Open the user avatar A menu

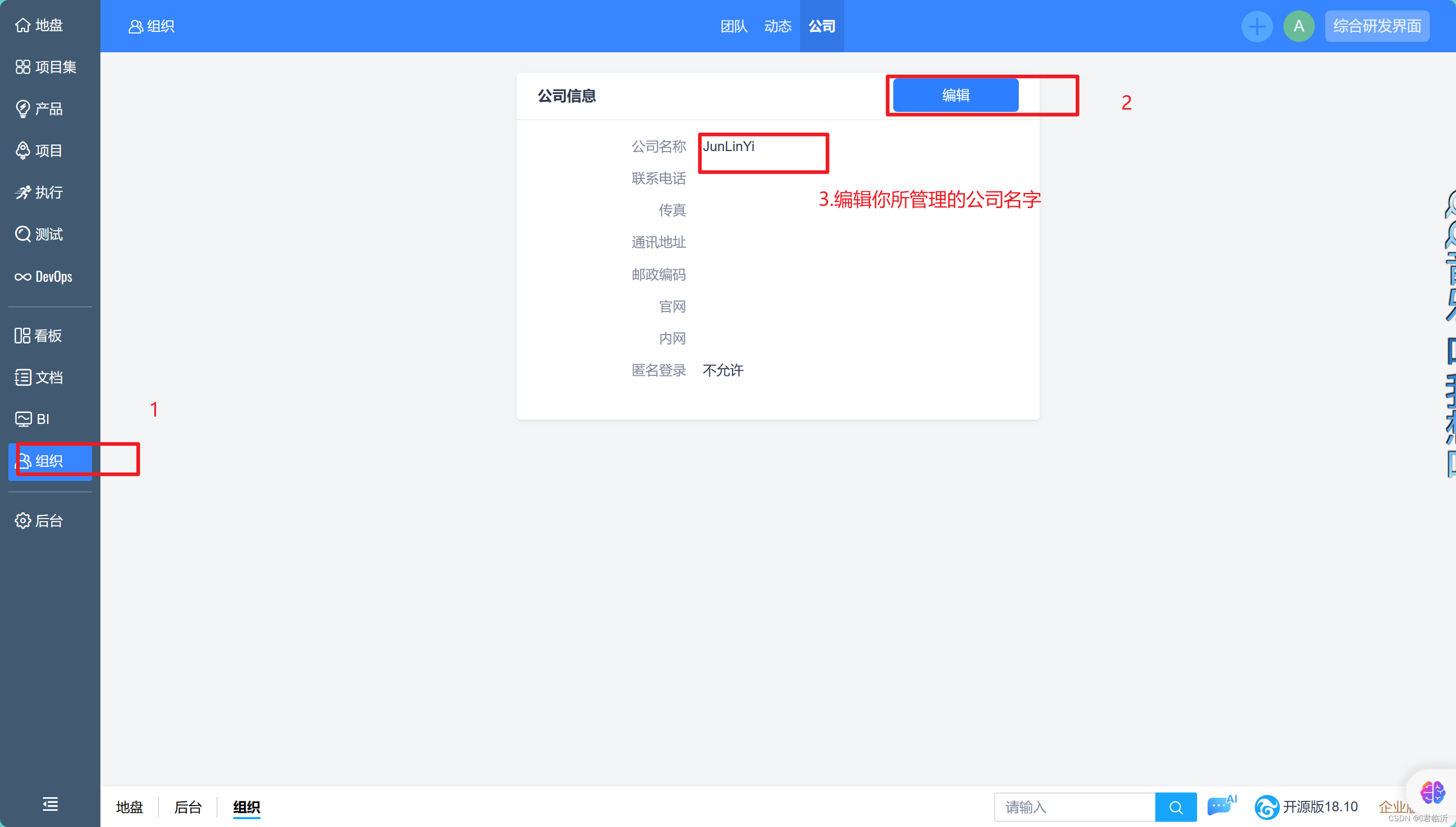[x=1299, y=26]
